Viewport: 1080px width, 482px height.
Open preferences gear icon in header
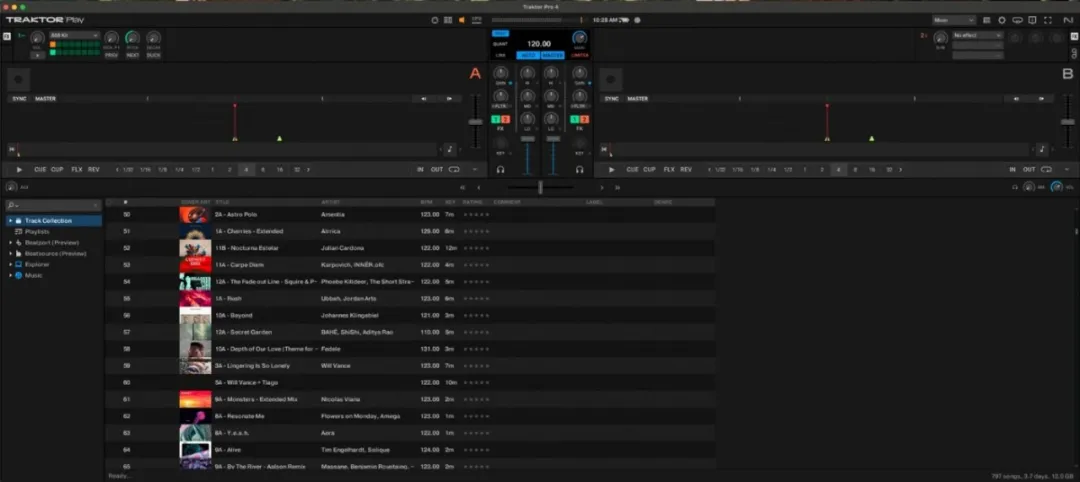[1001, 20]
